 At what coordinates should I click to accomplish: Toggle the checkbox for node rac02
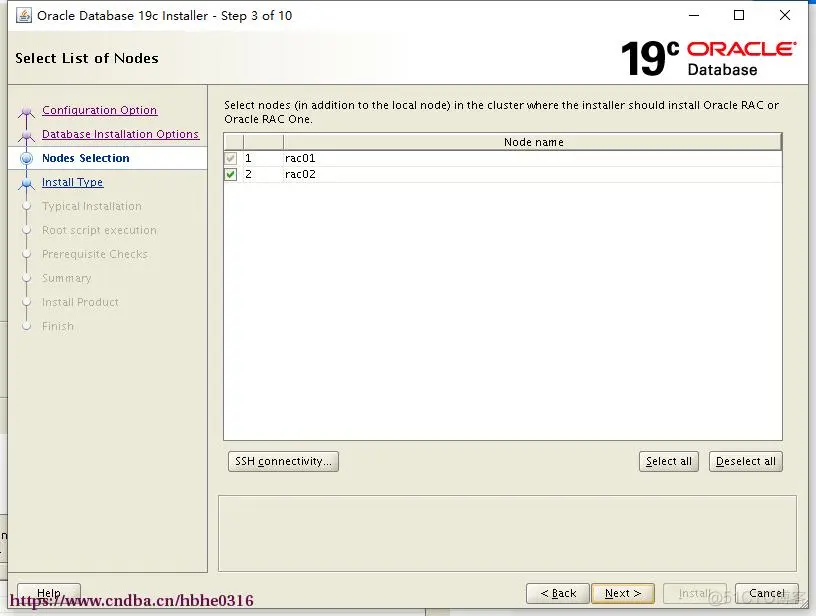(x=231, y=174)
